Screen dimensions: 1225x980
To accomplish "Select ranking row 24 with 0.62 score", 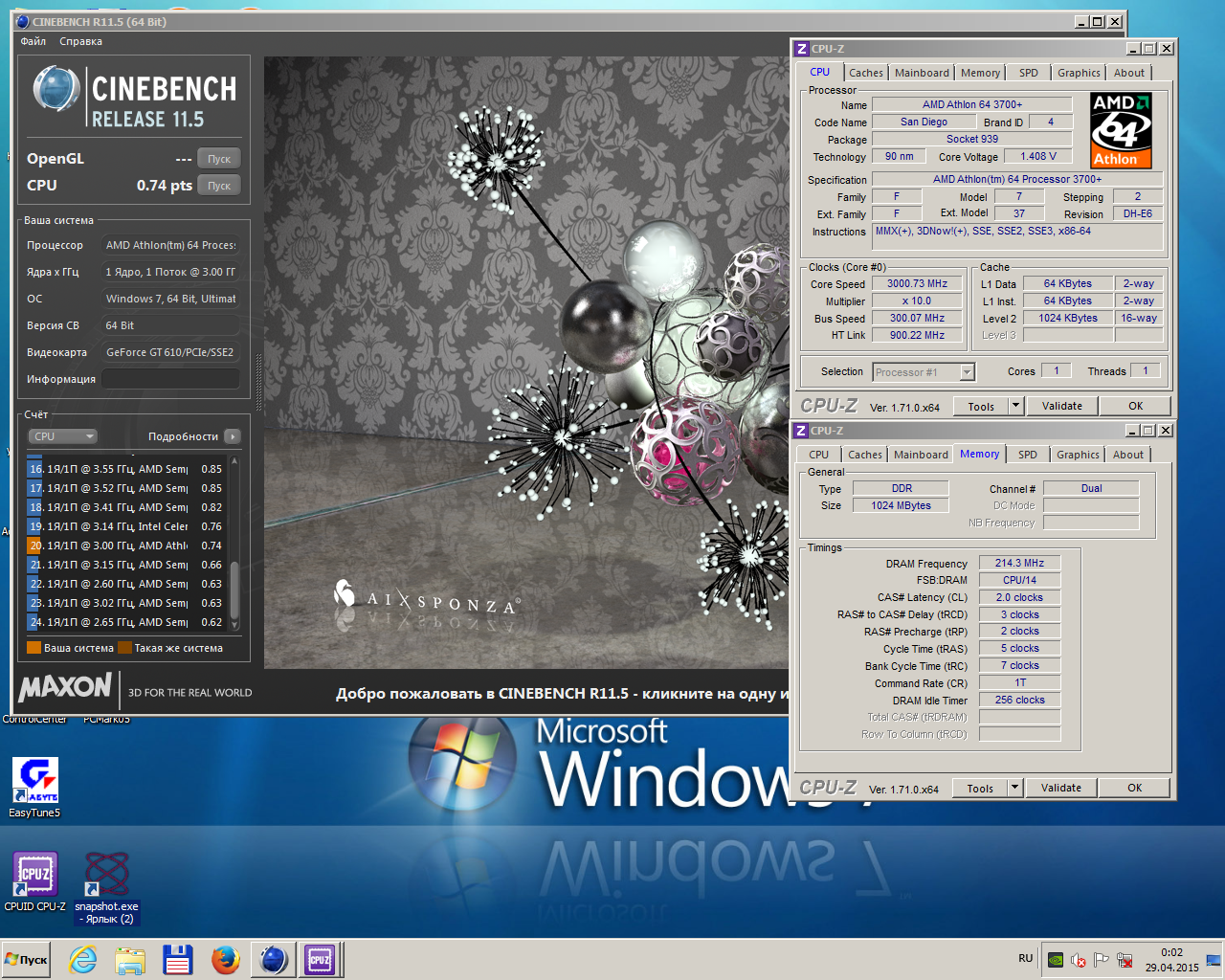I will tap(126, 622).
